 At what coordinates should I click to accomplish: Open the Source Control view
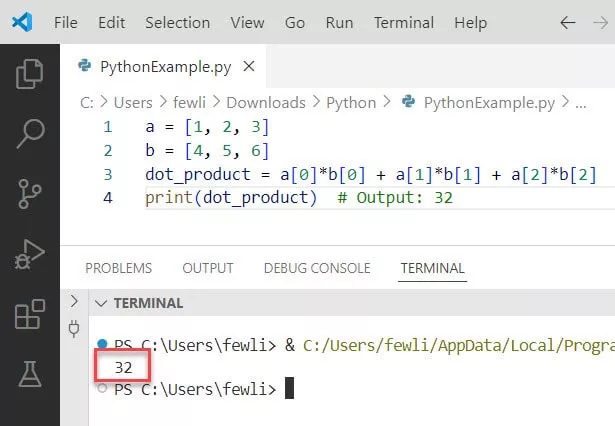click(30, 192)
